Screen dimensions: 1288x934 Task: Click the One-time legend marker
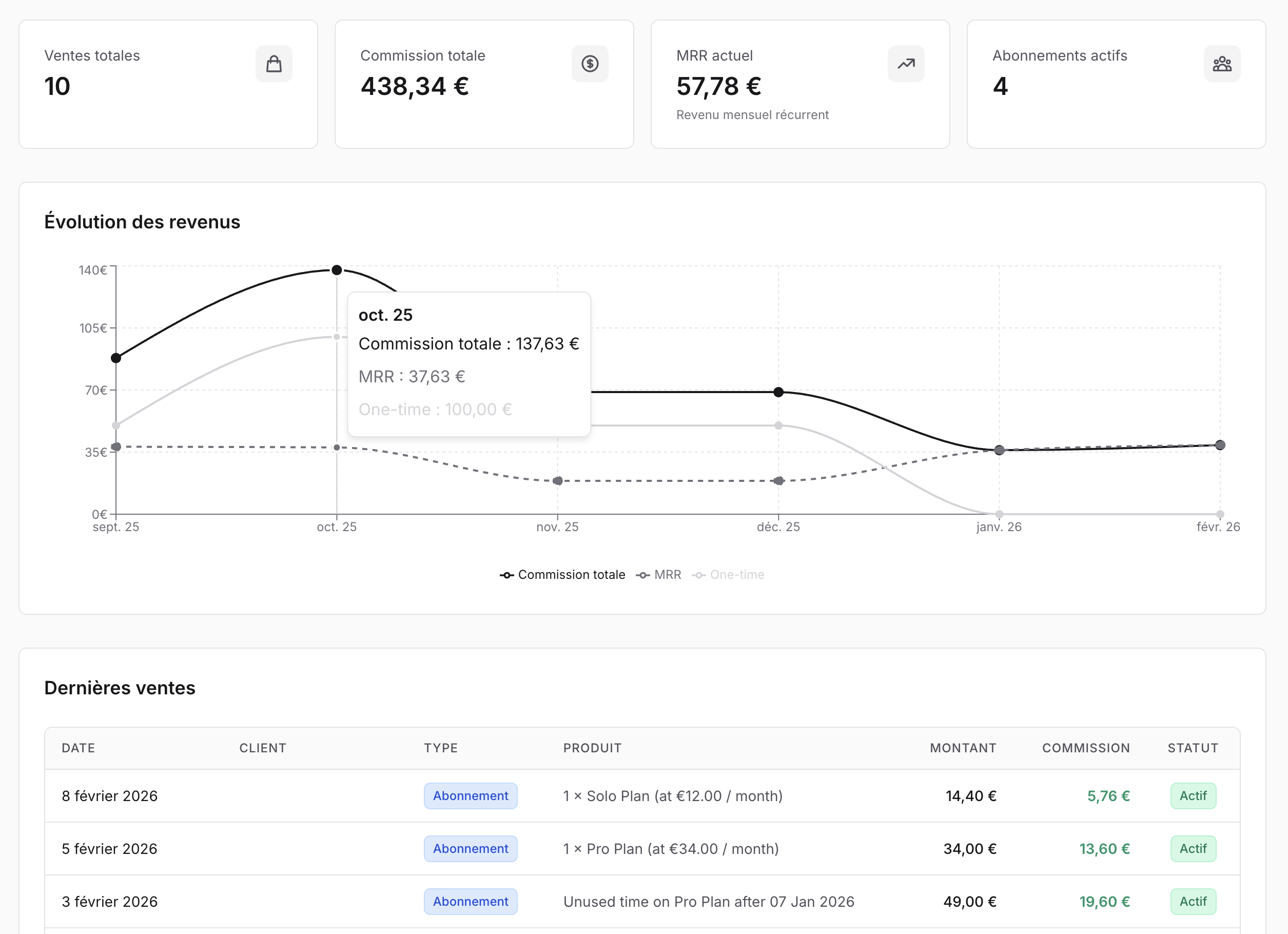(x=699, y=575)
